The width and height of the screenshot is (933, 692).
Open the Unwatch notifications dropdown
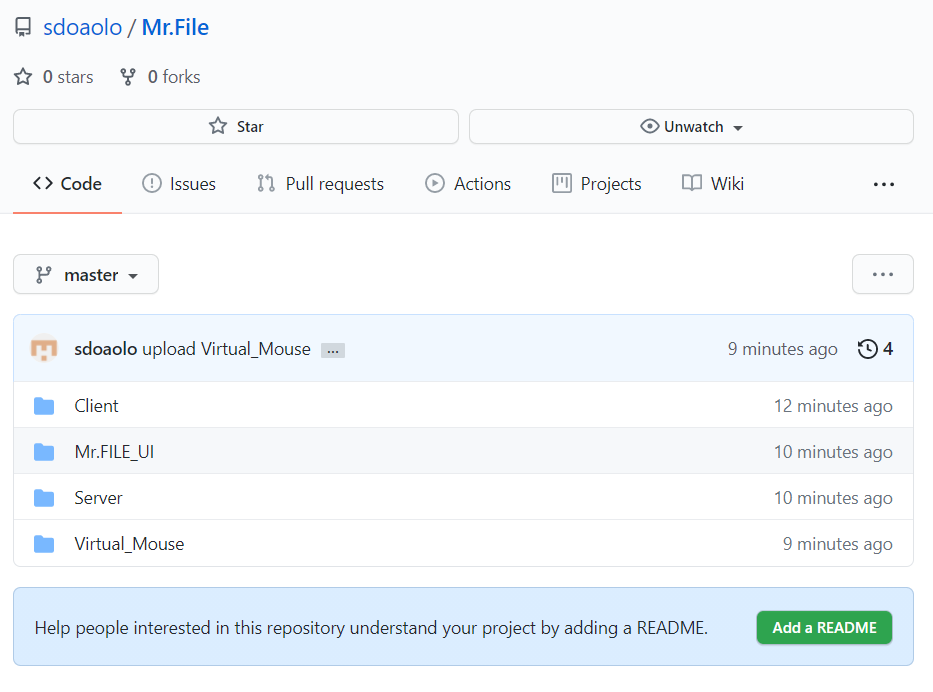coord(691,127)
